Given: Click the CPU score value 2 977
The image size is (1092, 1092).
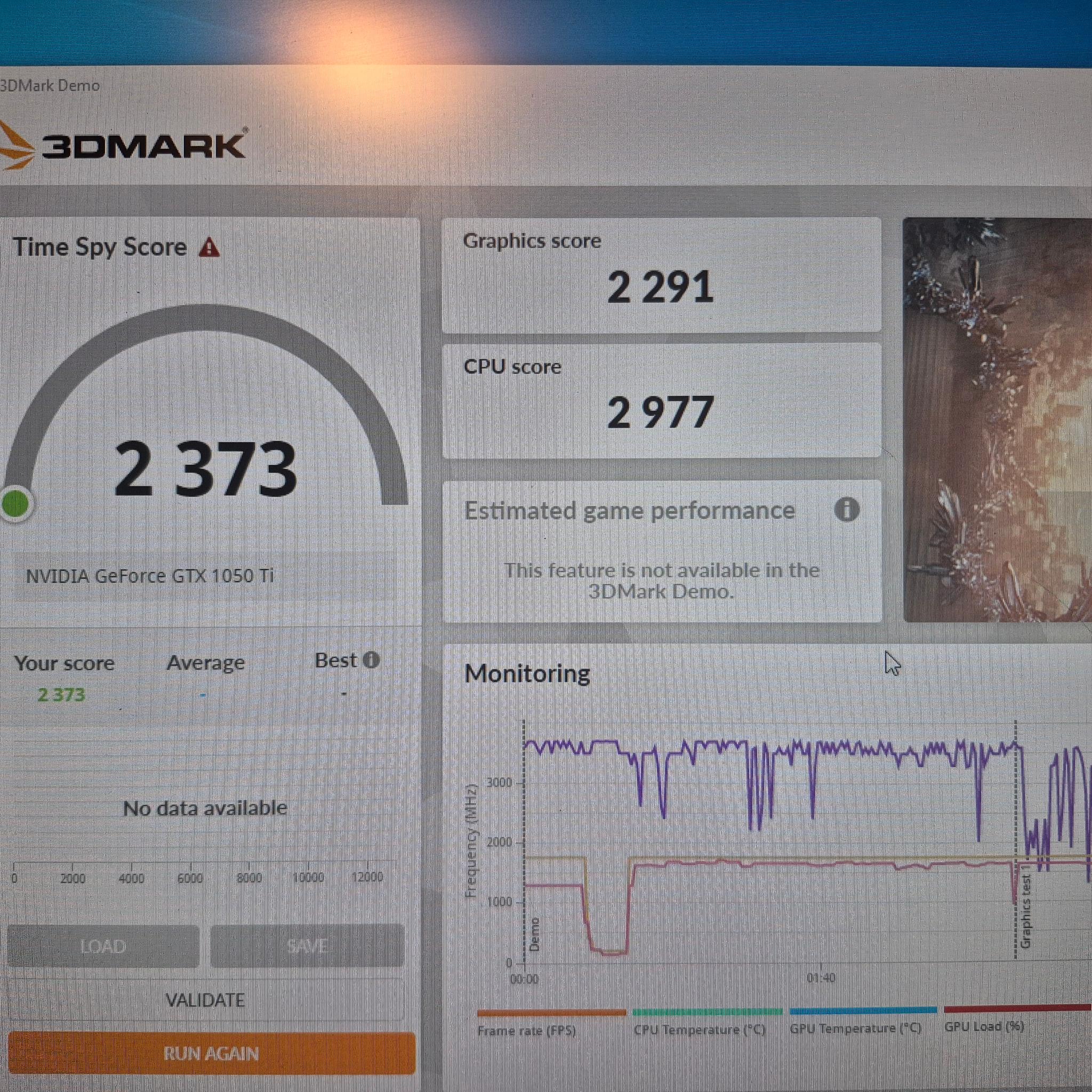Looking at the screenshot, I should coord(660,412).
